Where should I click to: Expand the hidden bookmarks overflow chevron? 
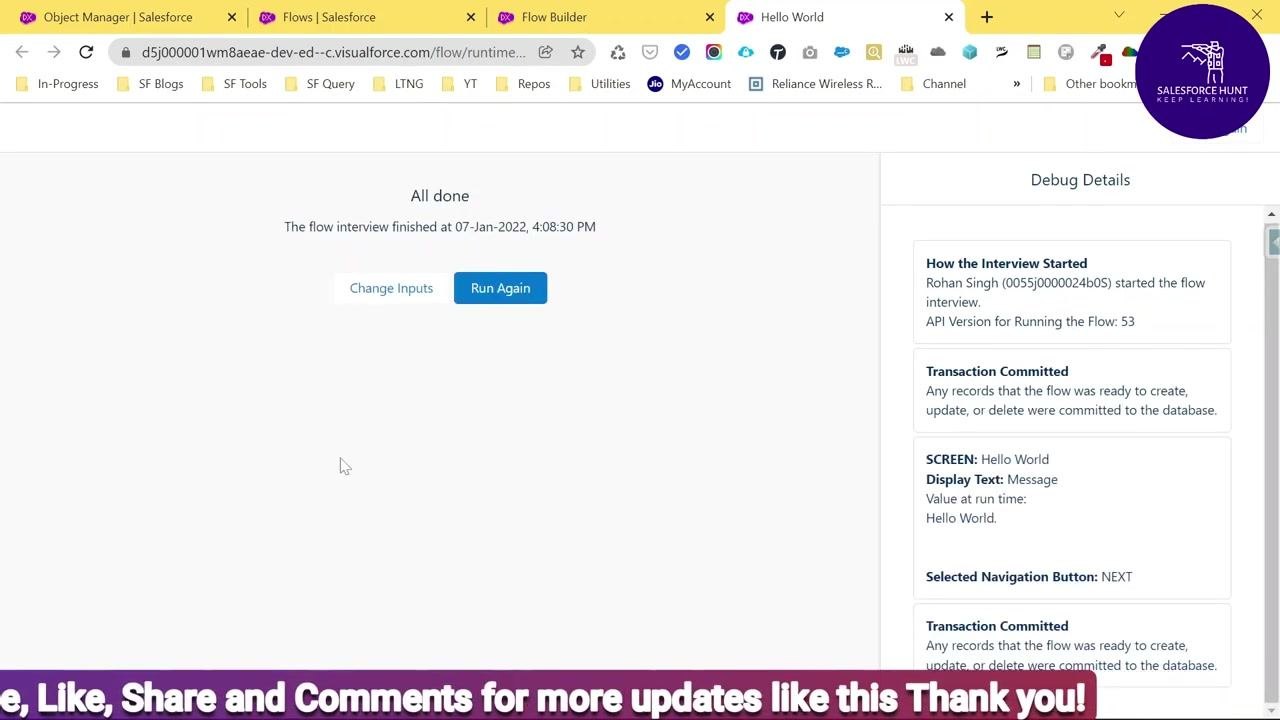pos(1016,84)
